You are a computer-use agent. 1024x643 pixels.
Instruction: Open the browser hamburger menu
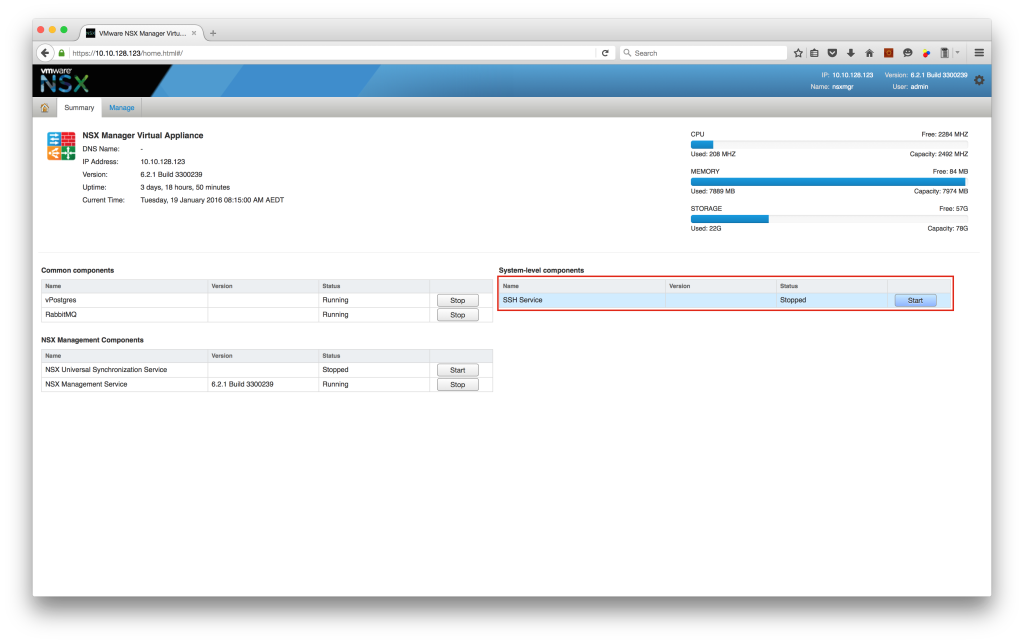coord(979,53)
